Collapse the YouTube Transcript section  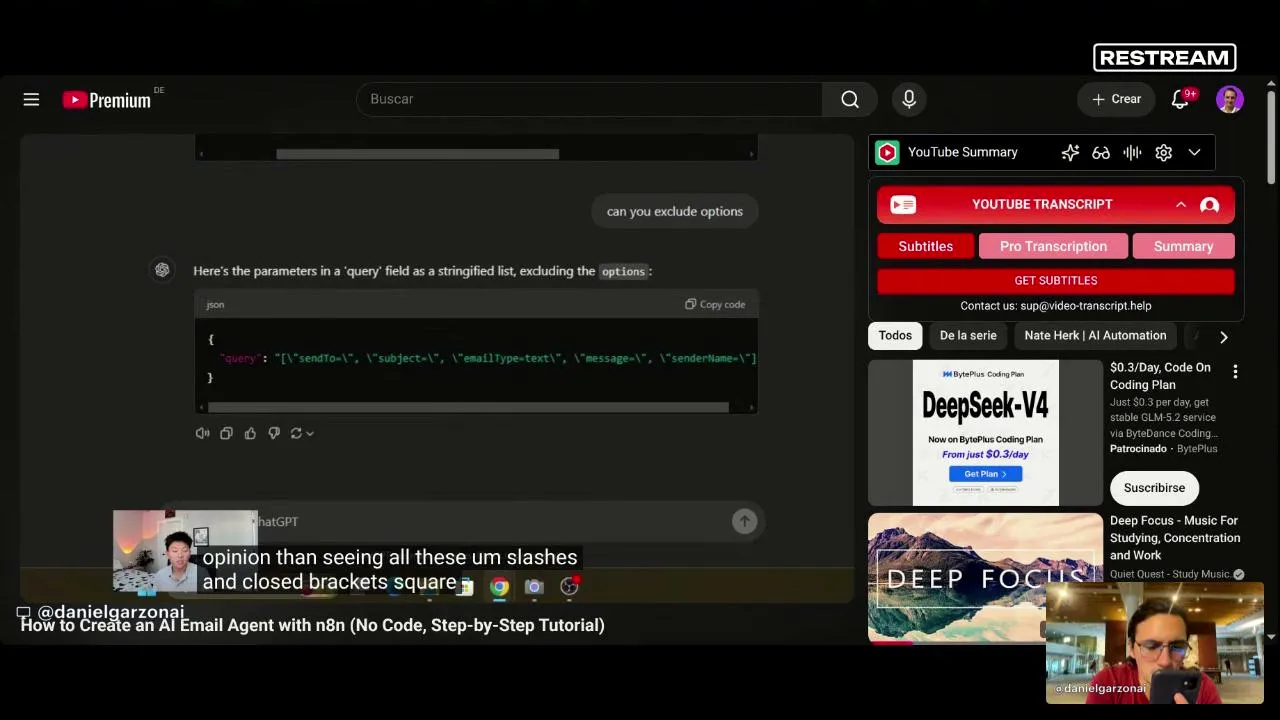(x=1181, y=204)
